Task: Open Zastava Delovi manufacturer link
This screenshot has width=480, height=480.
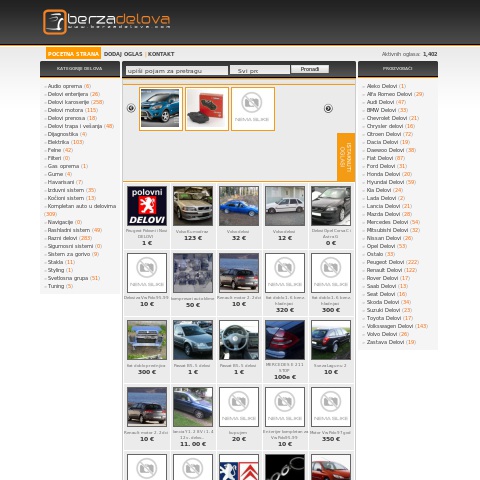Action: 385,342
